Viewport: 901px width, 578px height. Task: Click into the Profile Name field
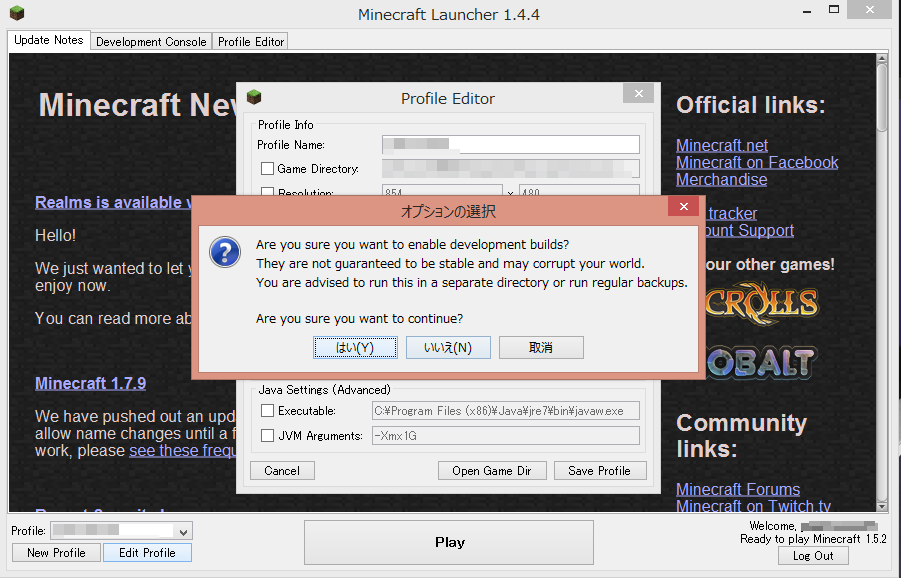pos(511,145)
